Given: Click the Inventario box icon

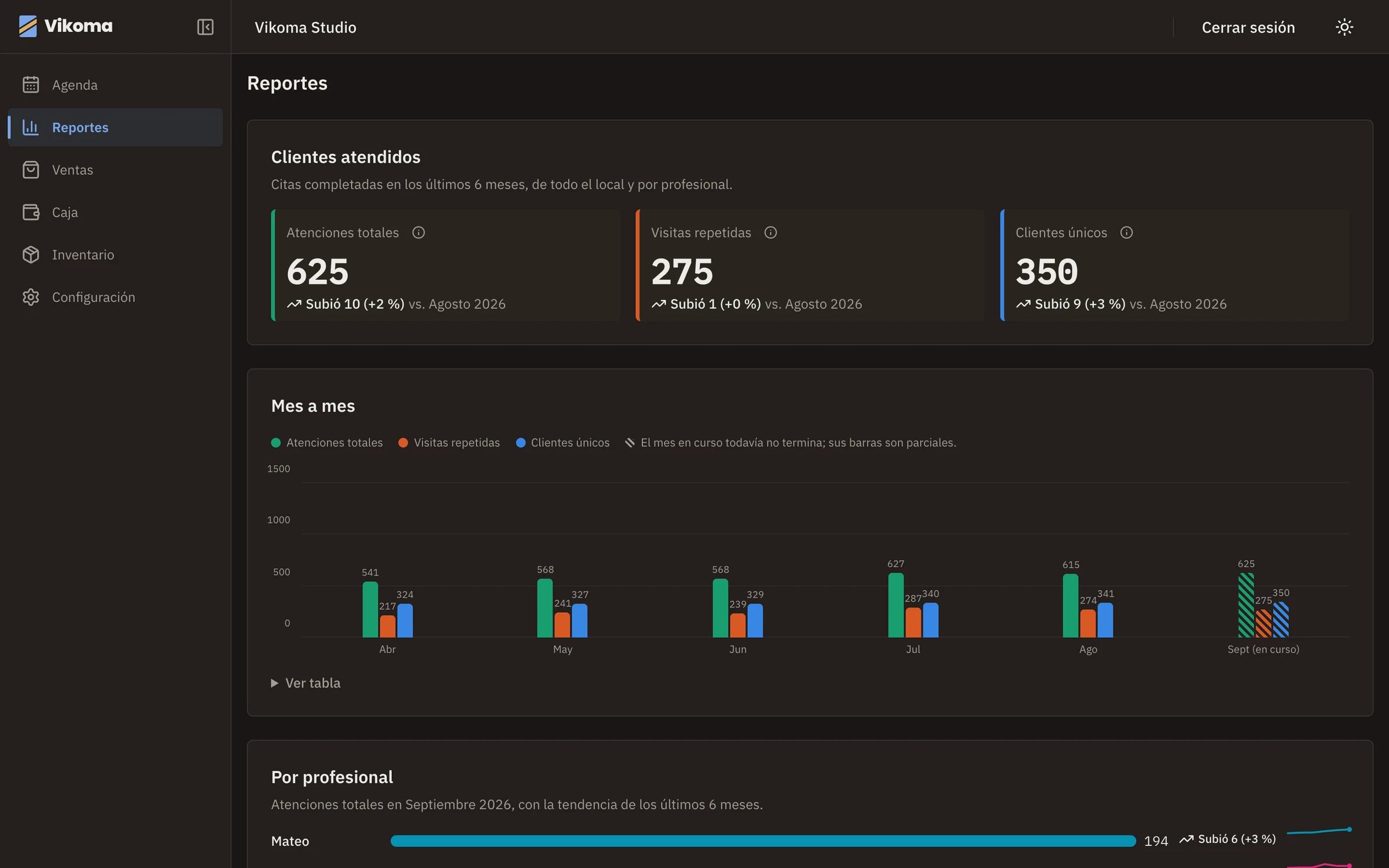Looking at the screenshot, I should point(31,255).
